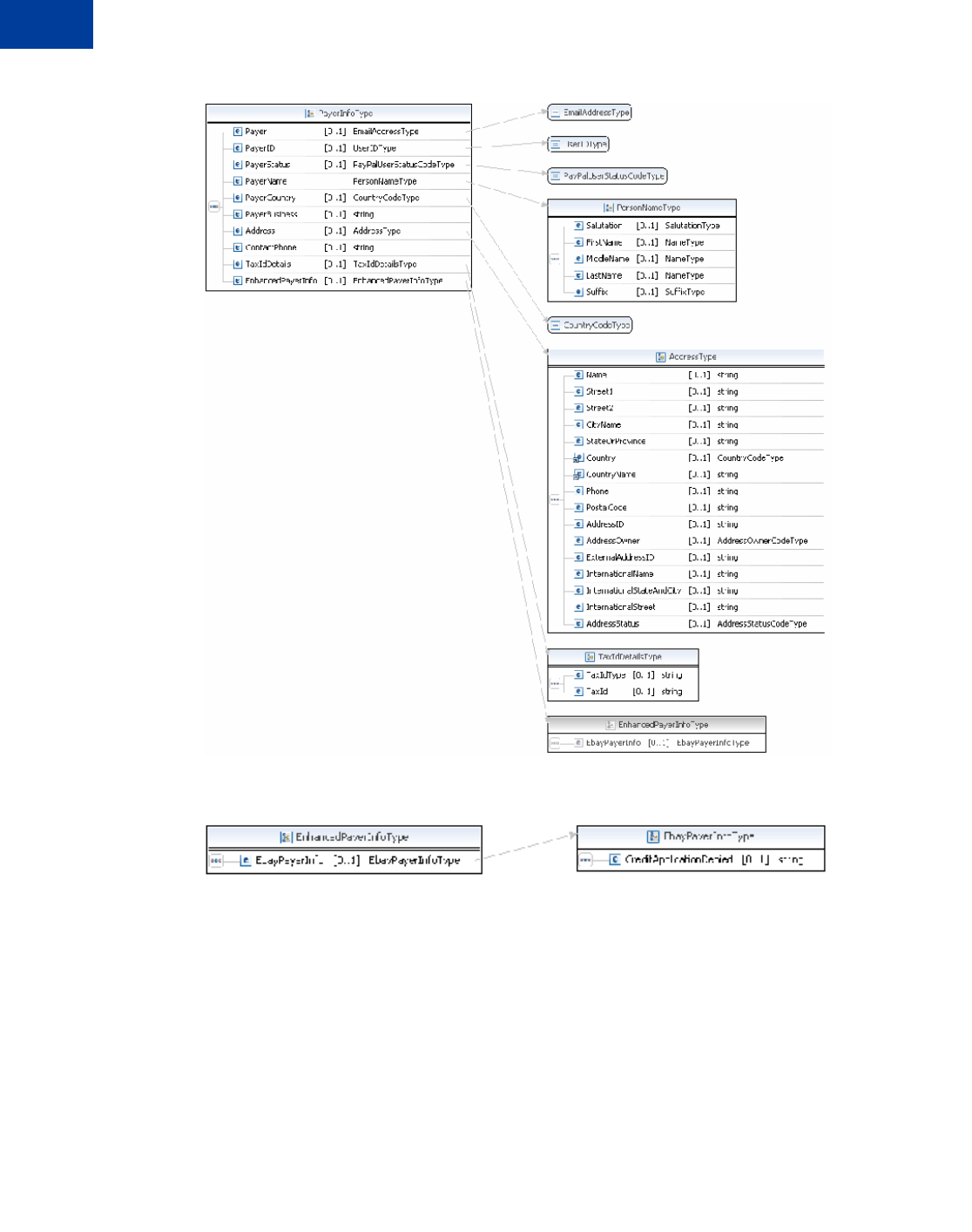Image resolution: width=972 pixels, height=1232 pixels.
Task: Click the AddressID row
Action: [x=693, y=525]
